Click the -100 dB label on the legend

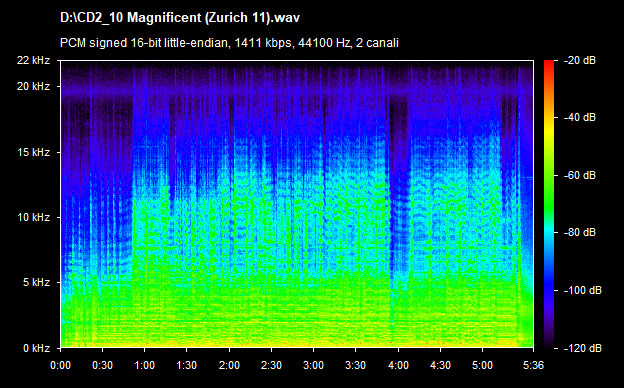(583, 290)
